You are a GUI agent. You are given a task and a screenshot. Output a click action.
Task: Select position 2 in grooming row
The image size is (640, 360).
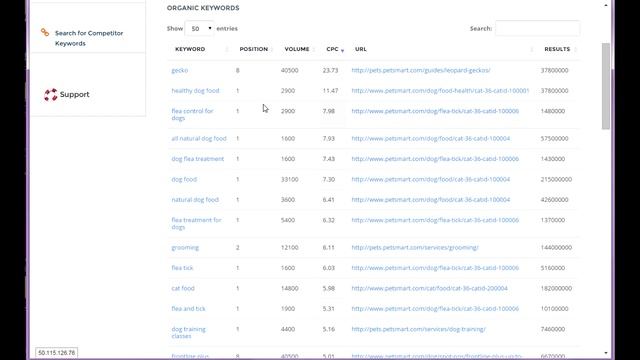(238, 247)
